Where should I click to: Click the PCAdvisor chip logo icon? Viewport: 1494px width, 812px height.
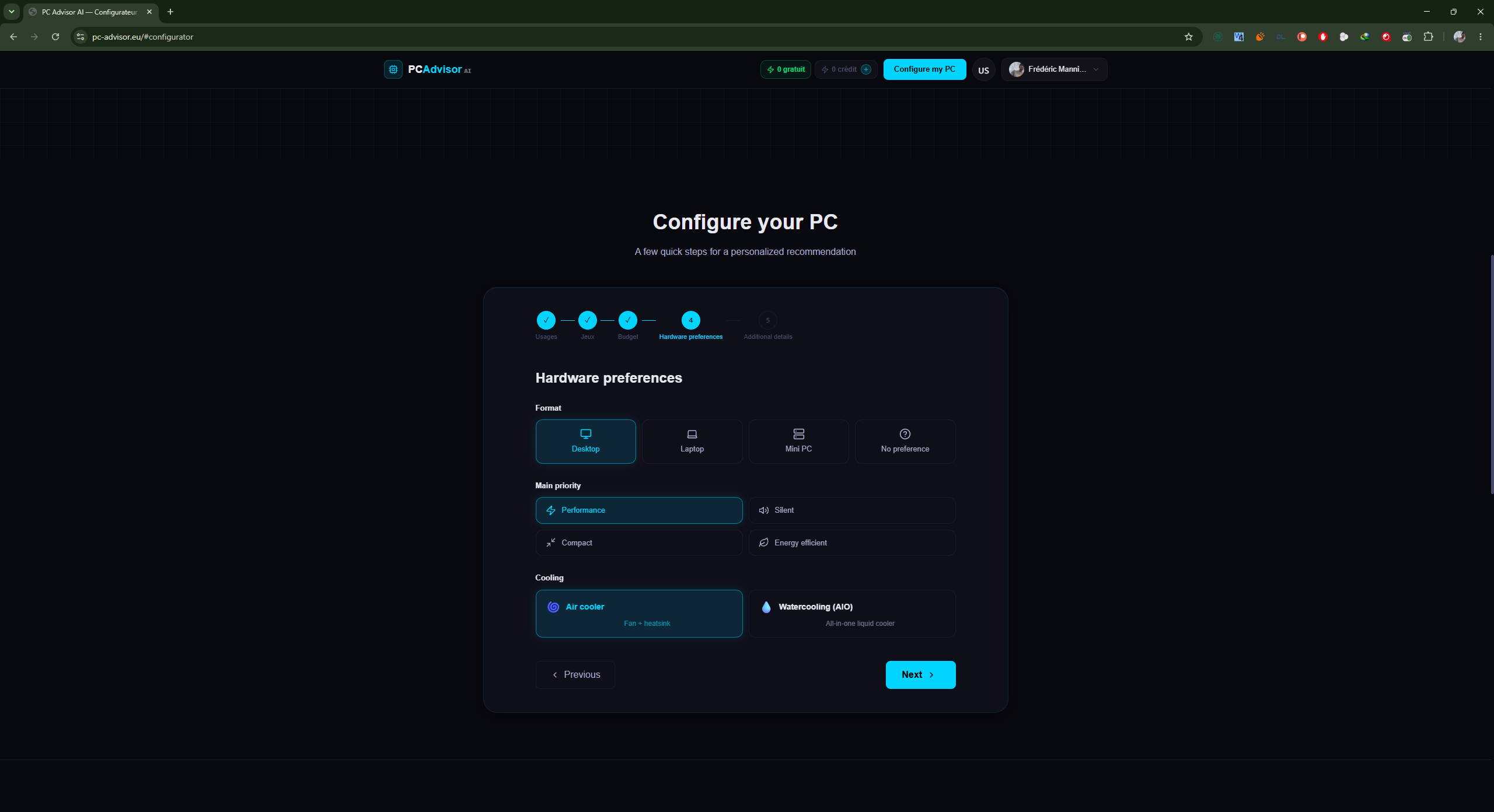tap(393, 69)
